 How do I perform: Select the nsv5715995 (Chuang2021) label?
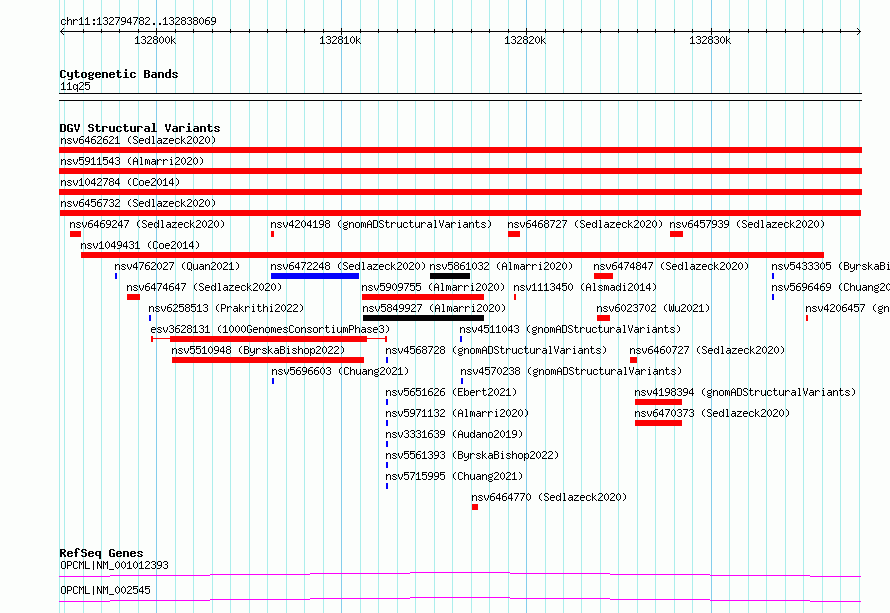pyautogui.click(x=454, y=476)
